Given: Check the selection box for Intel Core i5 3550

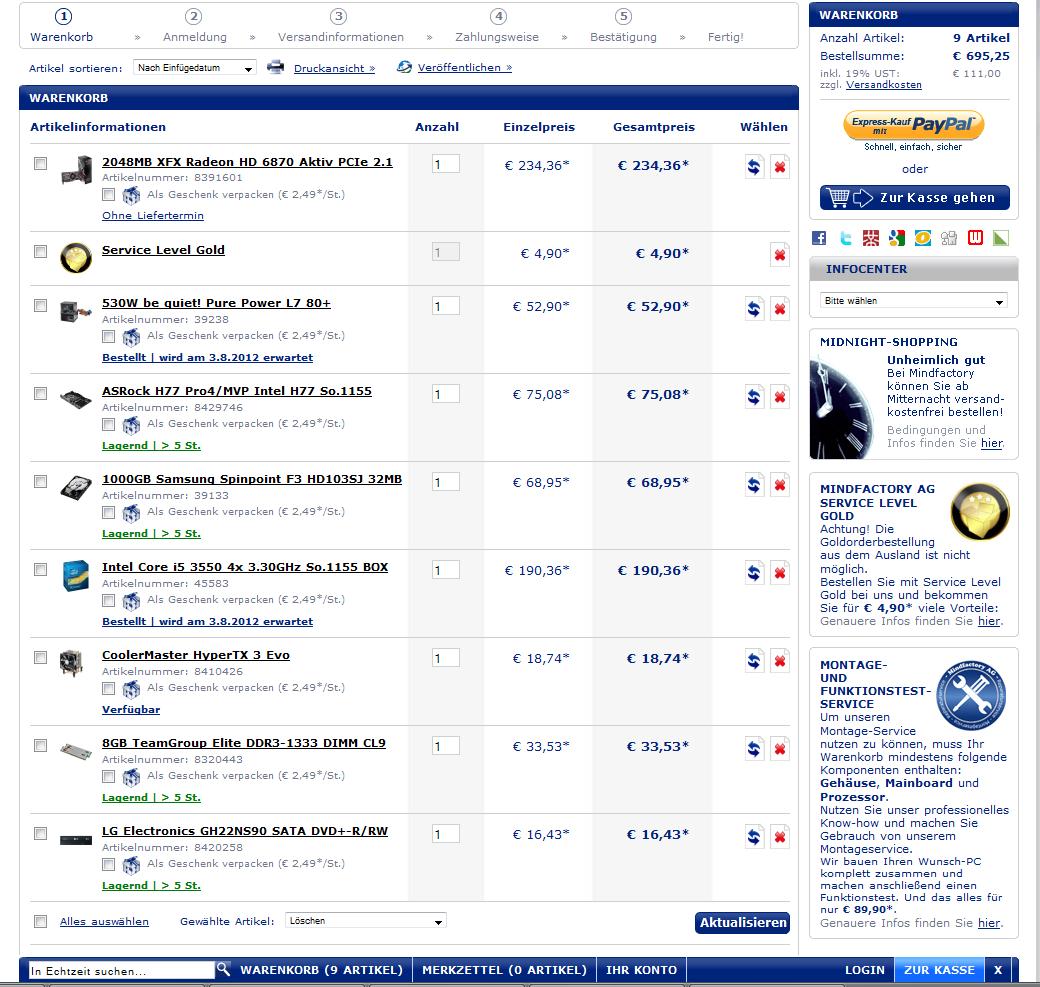Looking at the screenshot, I should (40, 569).
